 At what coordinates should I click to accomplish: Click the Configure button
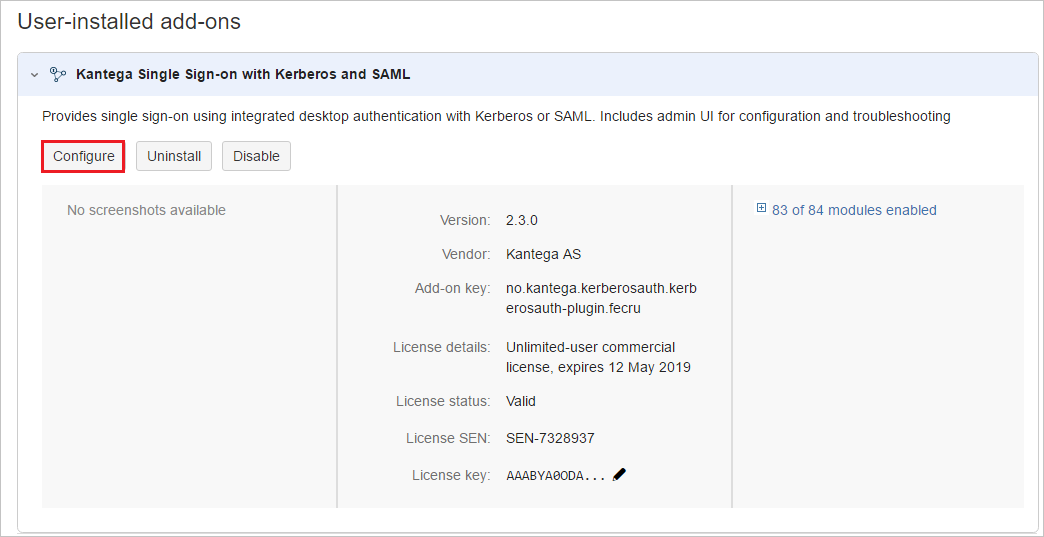pos(83,156)
